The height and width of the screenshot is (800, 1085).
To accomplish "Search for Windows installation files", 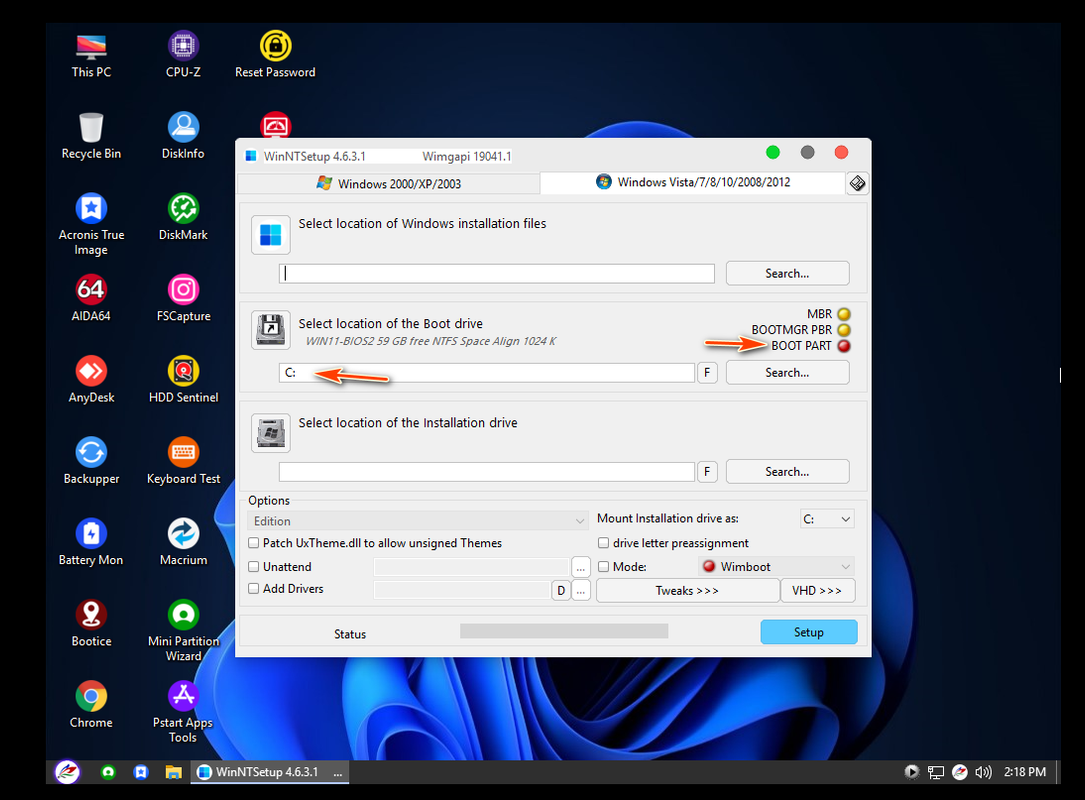I will tap(787, 273).
